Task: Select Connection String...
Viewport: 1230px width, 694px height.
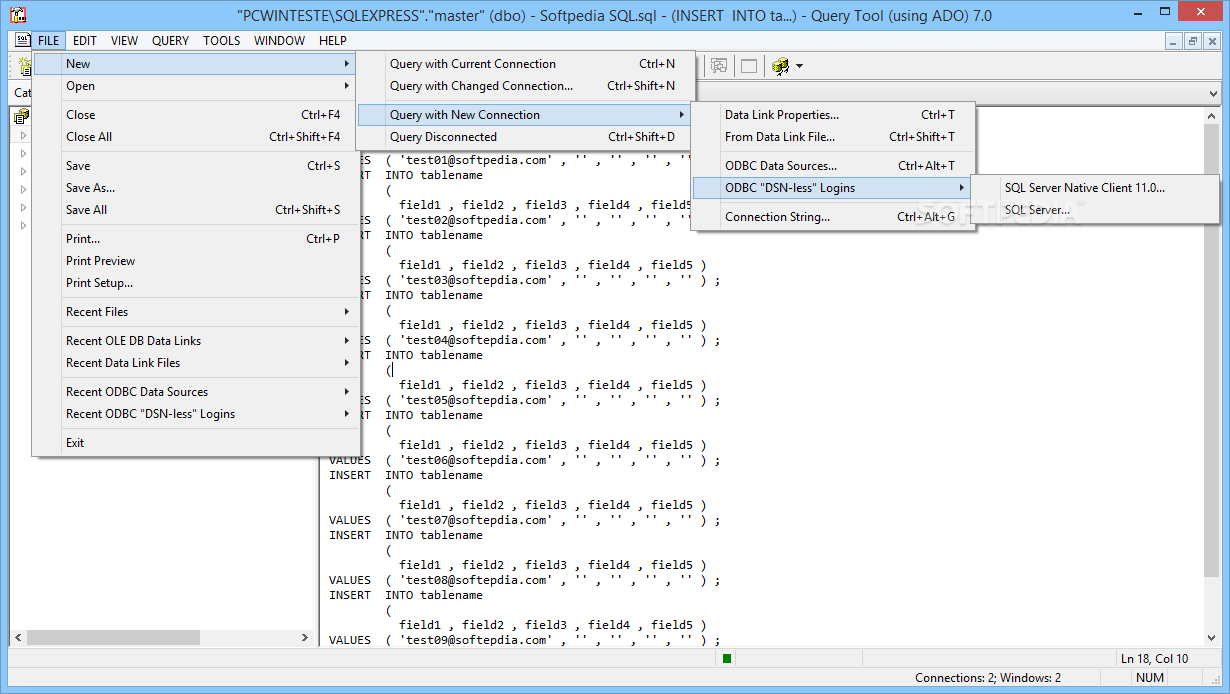Action: coord(832,217)
